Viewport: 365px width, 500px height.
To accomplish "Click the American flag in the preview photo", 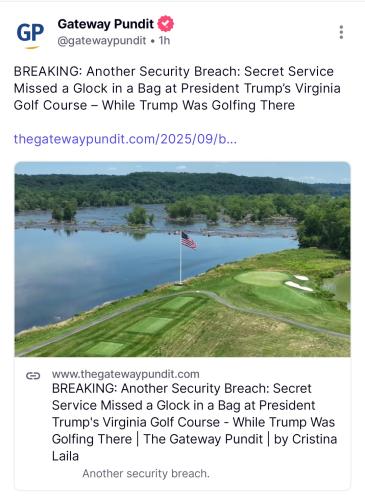I will click(188, 240).
